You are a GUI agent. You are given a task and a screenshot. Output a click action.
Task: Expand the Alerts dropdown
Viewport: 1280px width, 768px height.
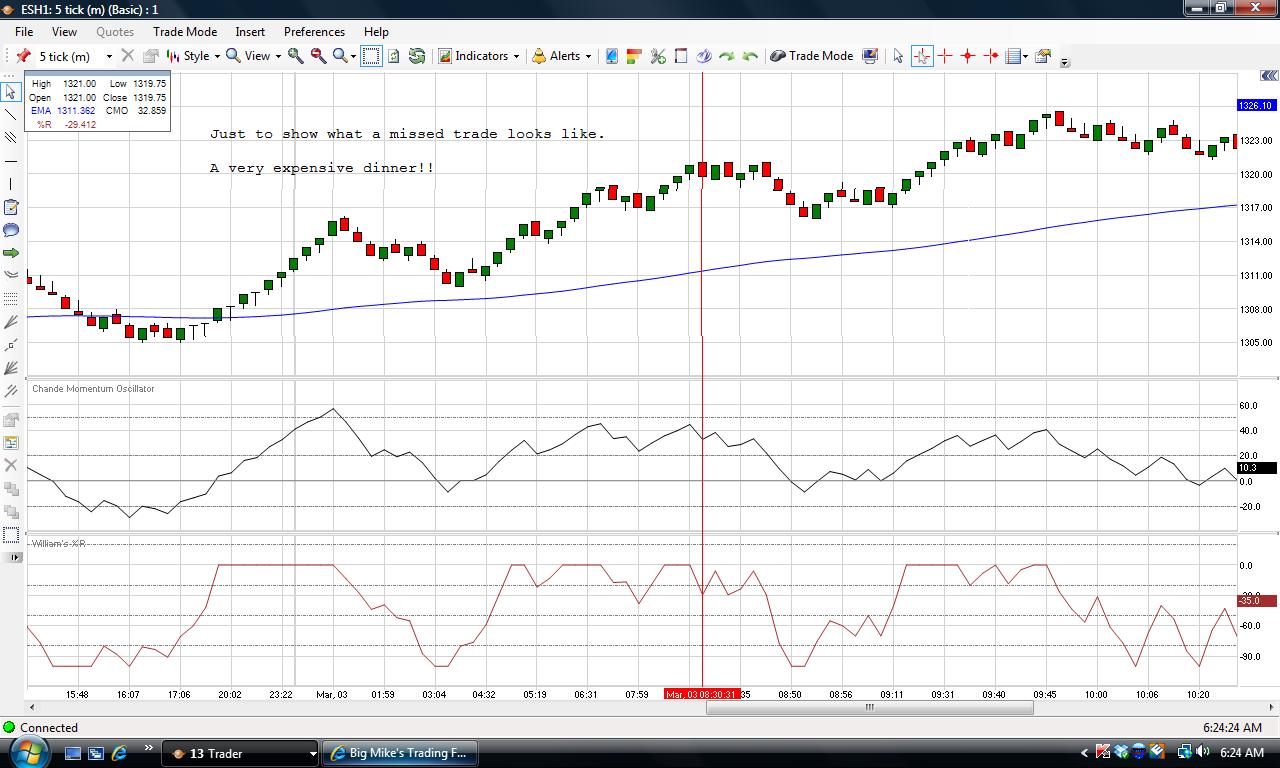click(x=562, y=56)
